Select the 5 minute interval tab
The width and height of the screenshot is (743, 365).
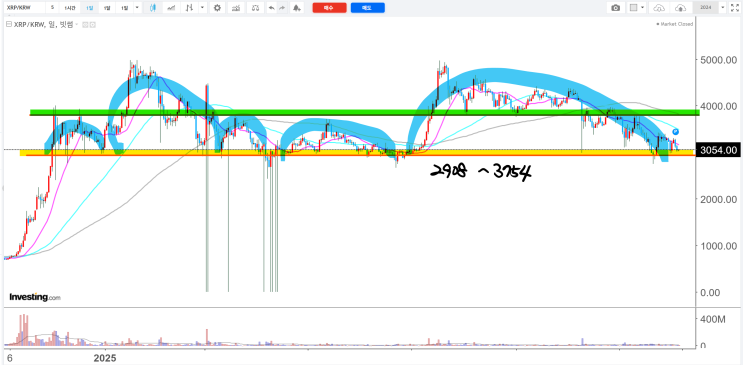click(x=52, y=8)
